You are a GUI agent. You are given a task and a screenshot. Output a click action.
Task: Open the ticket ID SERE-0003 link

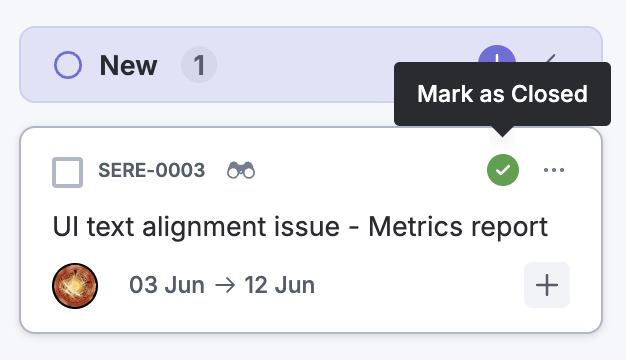[152, 170]
